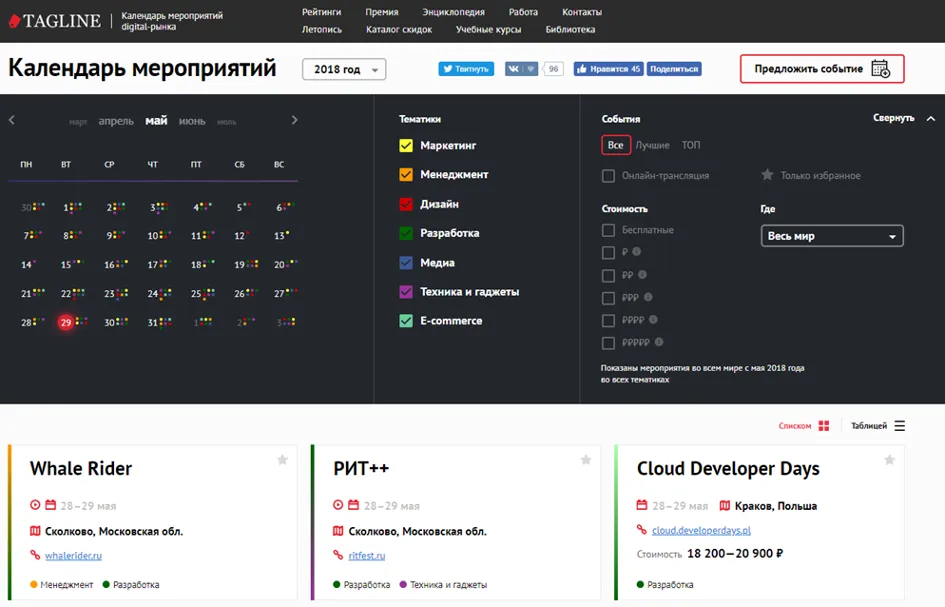This screenshot has width=945, height=607.
Task: Favorite Cloud Developer Days with star
Action: tap(890, 460)
